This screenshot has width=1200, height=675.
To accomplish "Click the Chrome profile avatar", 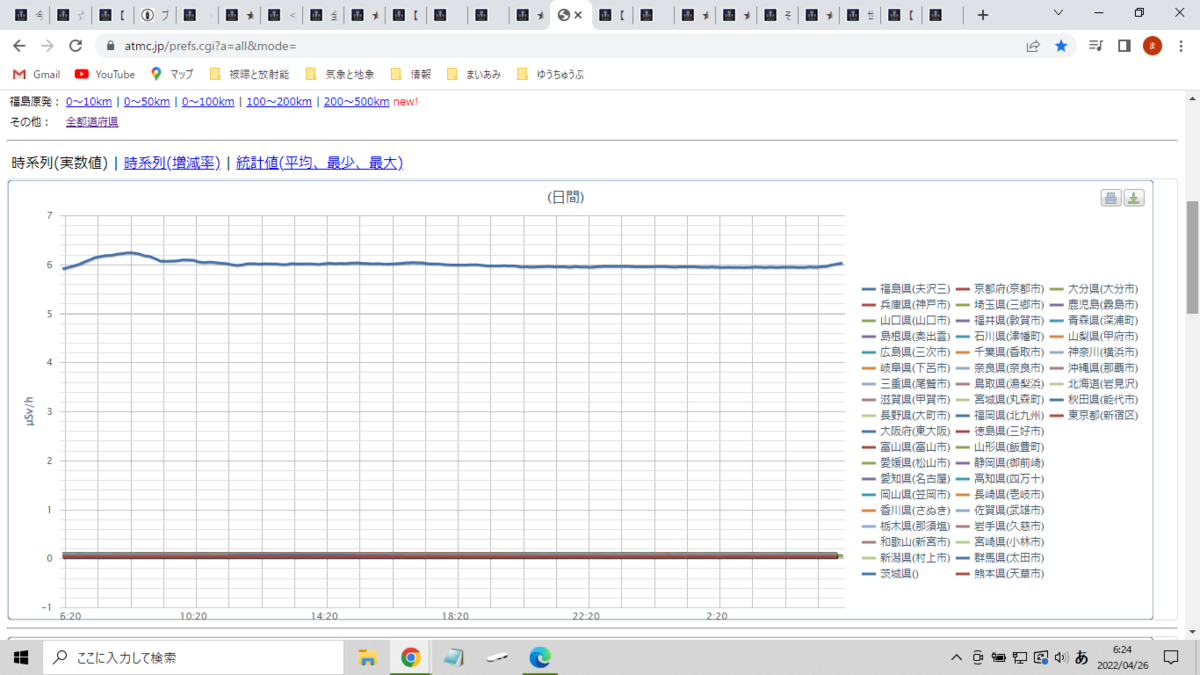I will 1152,46.
